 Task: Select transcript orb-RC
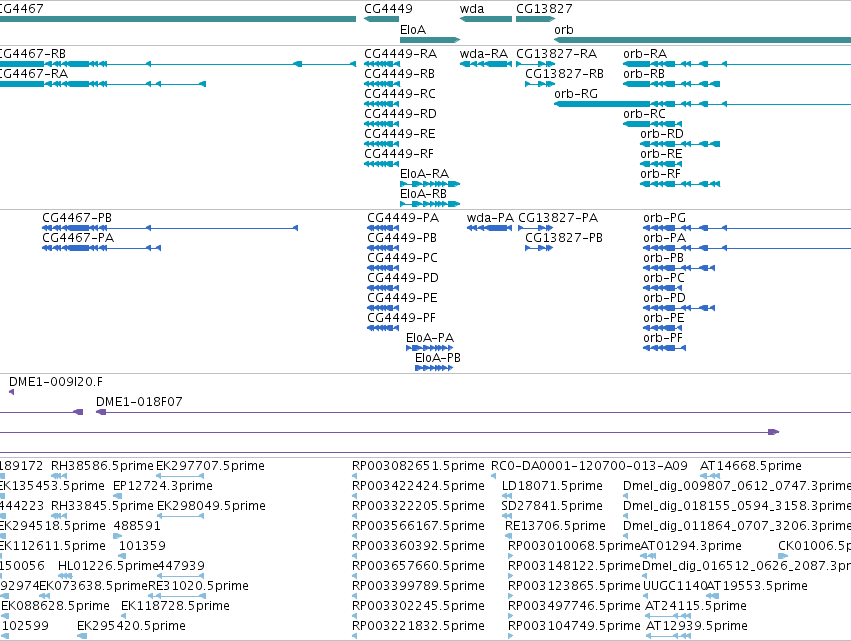652,124
